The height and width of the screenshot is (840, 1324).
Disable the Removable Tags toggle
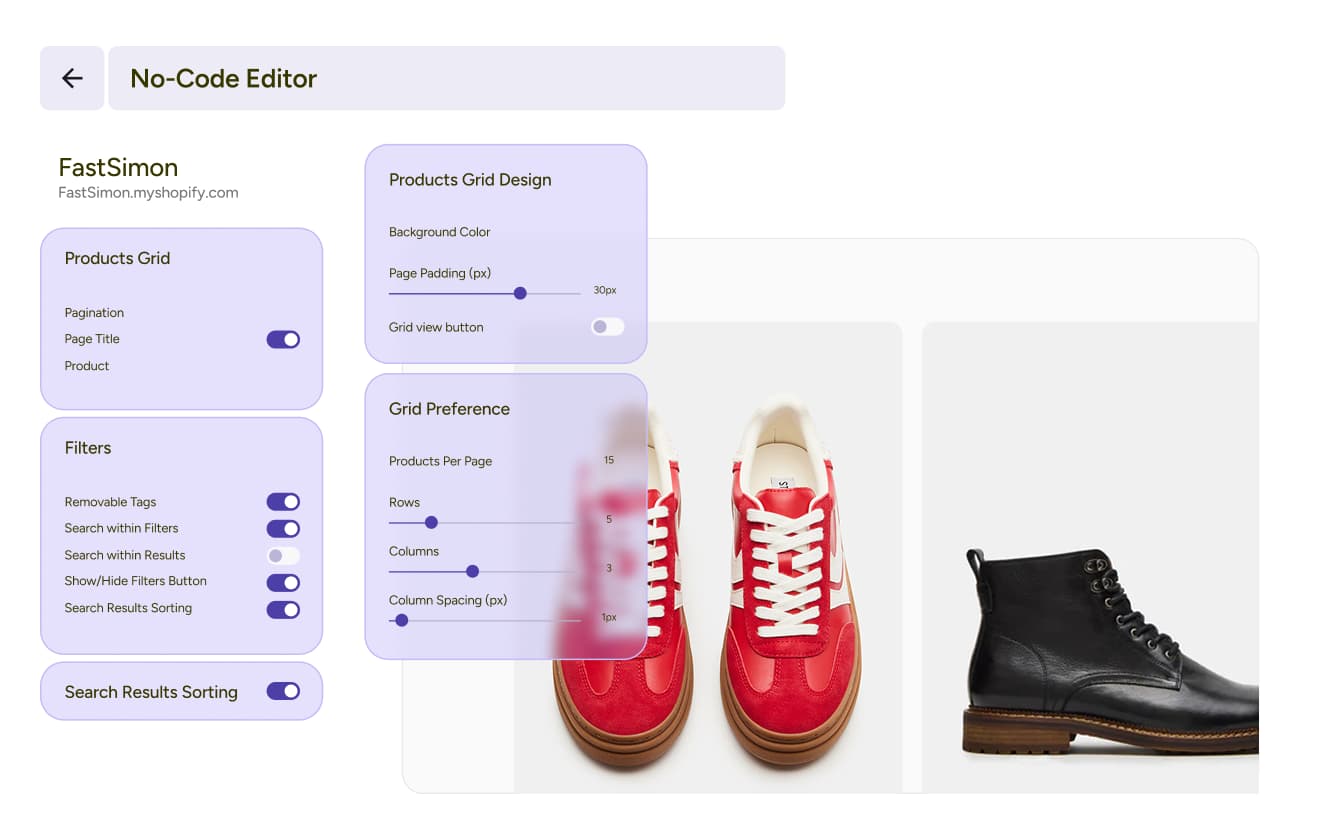(283, 502)
